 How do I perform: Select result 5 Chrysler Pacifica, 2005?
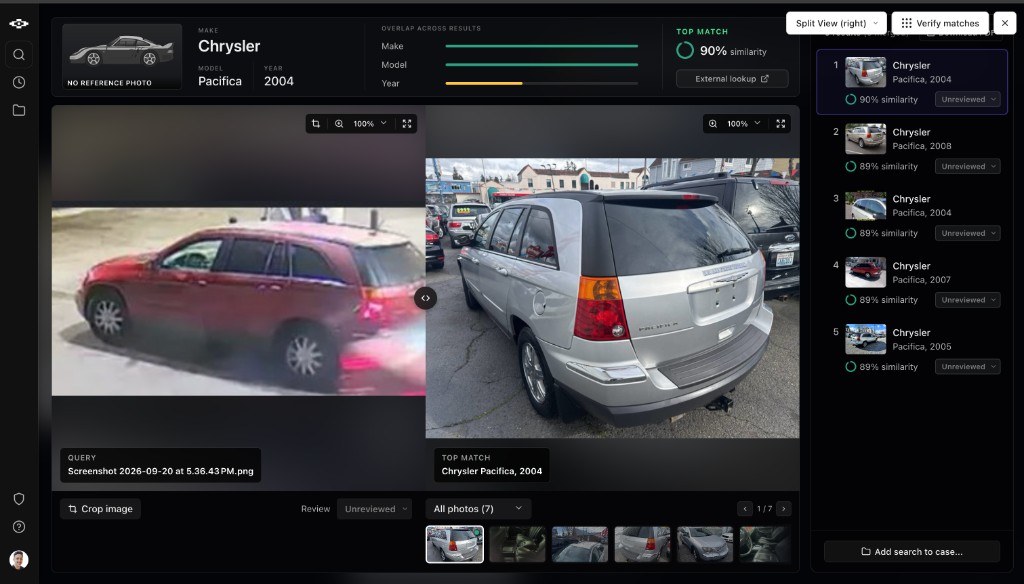pyautogui.click(x=912, y=349)
